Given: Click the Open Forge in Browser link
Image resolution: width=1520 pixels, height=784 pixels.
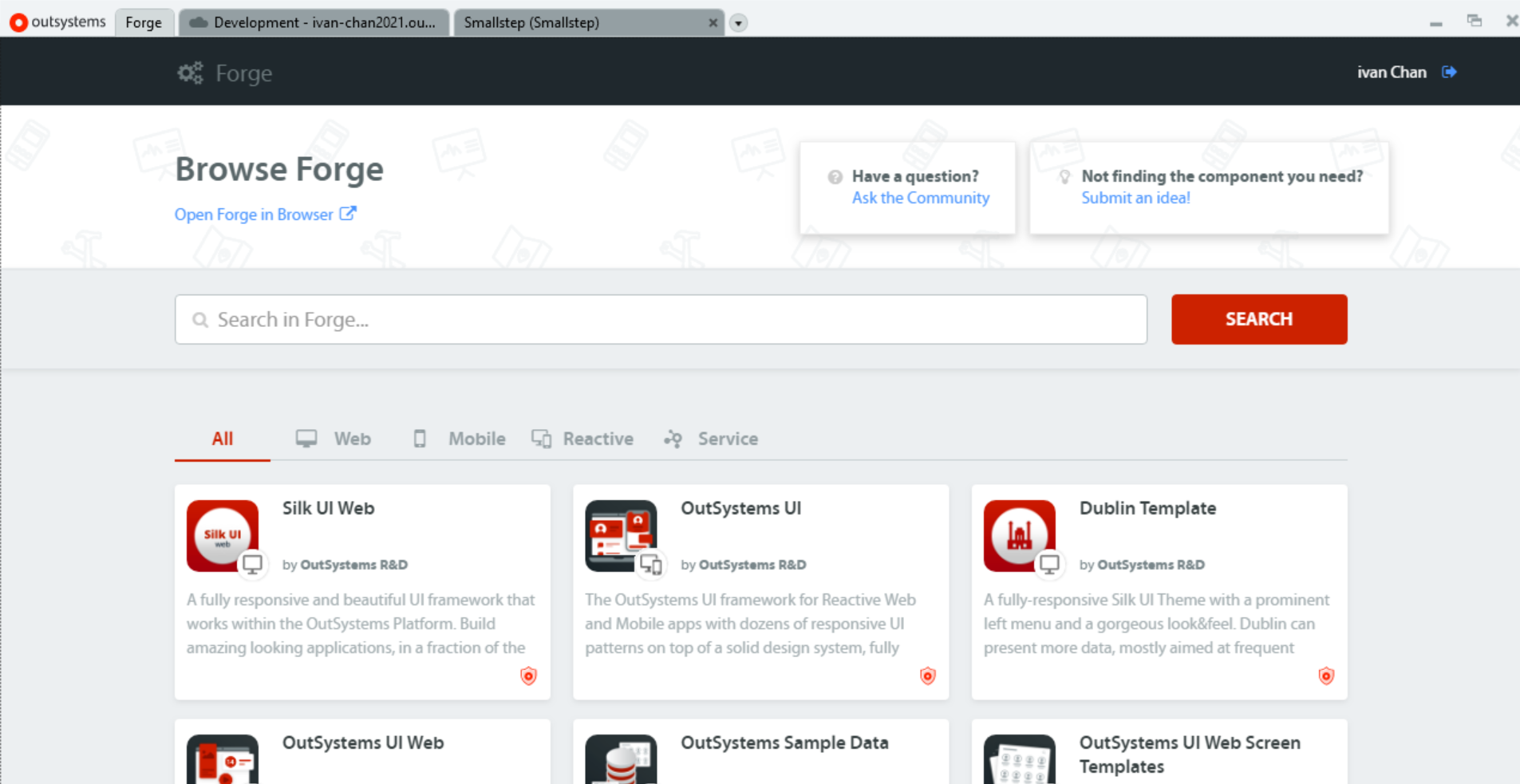Looking at the screenshot, I should pyautogui.click(x=254, y=215).
